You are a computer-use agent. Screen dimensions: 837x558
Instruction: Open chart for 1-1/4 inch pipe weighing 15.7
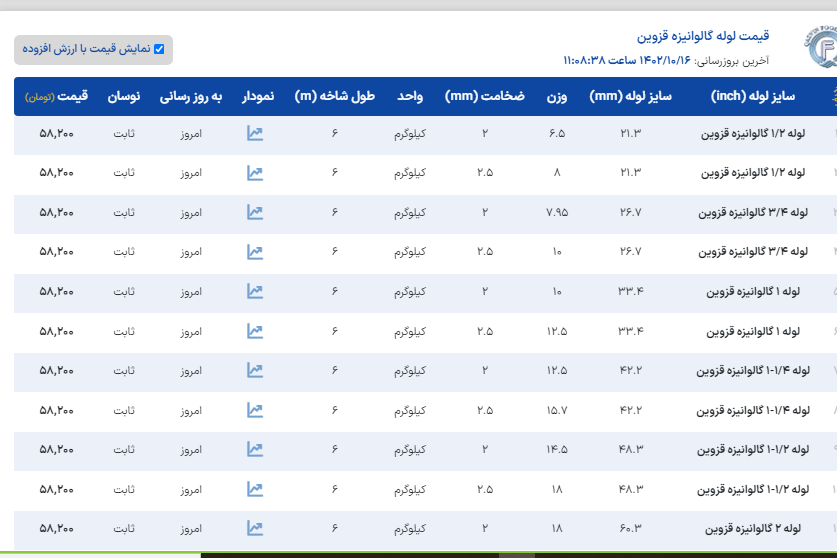click(x=255, y=410)
